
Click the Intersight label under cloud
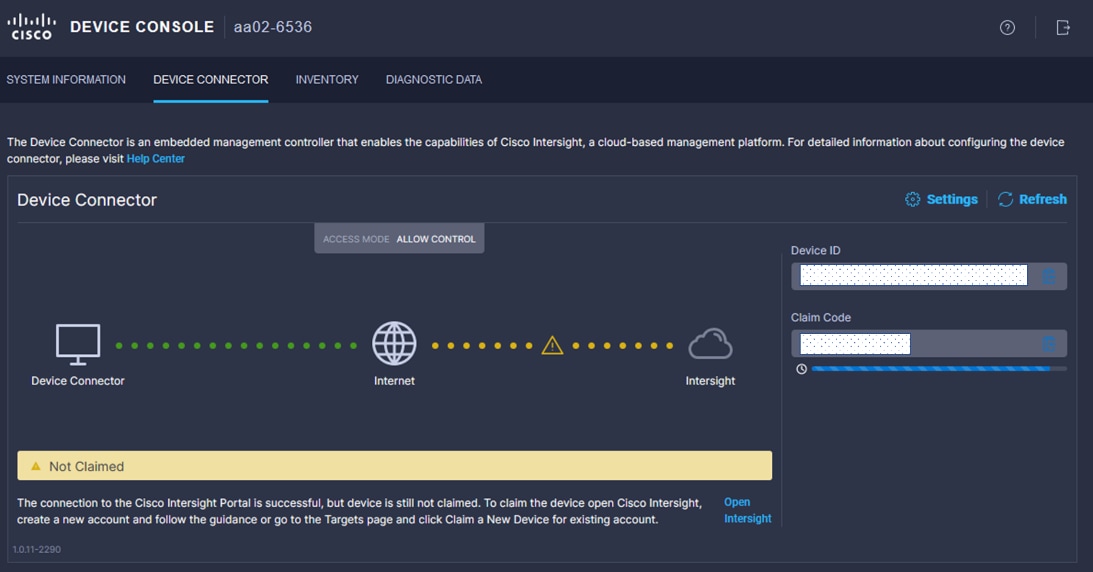coord(710,380)
